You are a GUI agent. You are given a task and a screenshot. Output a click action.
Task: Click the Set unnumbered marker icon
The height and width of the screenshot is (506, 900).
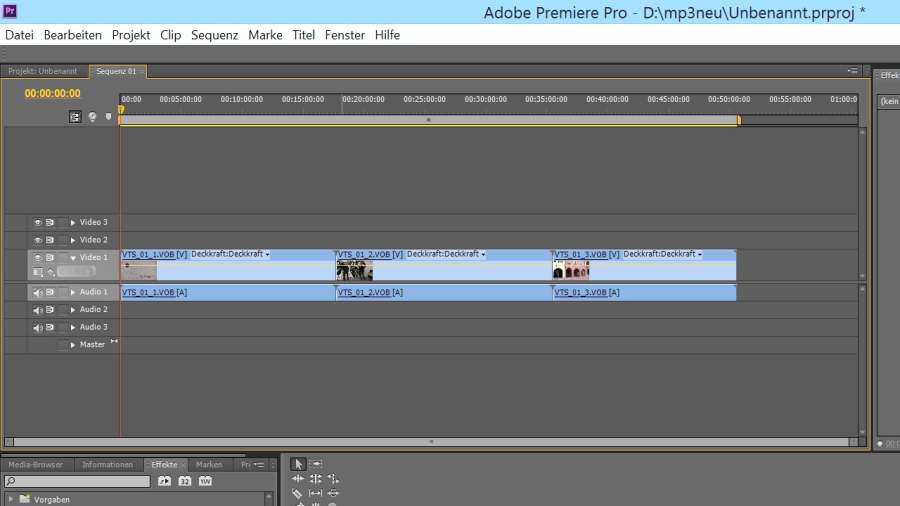click(x=108, y=117)
